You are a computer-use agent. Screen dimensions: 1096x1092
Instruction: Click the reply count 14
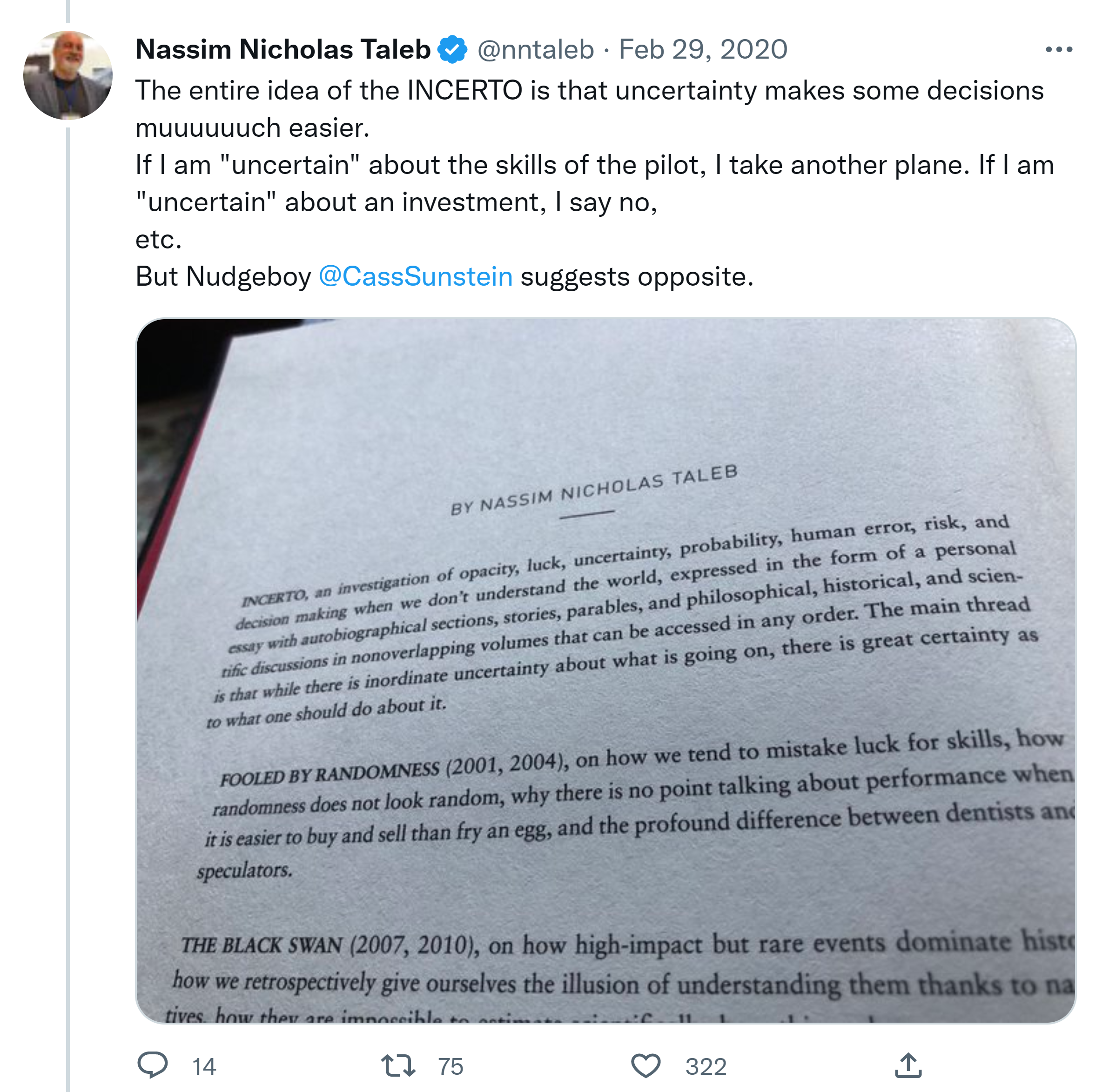[x=204, y=1066]
